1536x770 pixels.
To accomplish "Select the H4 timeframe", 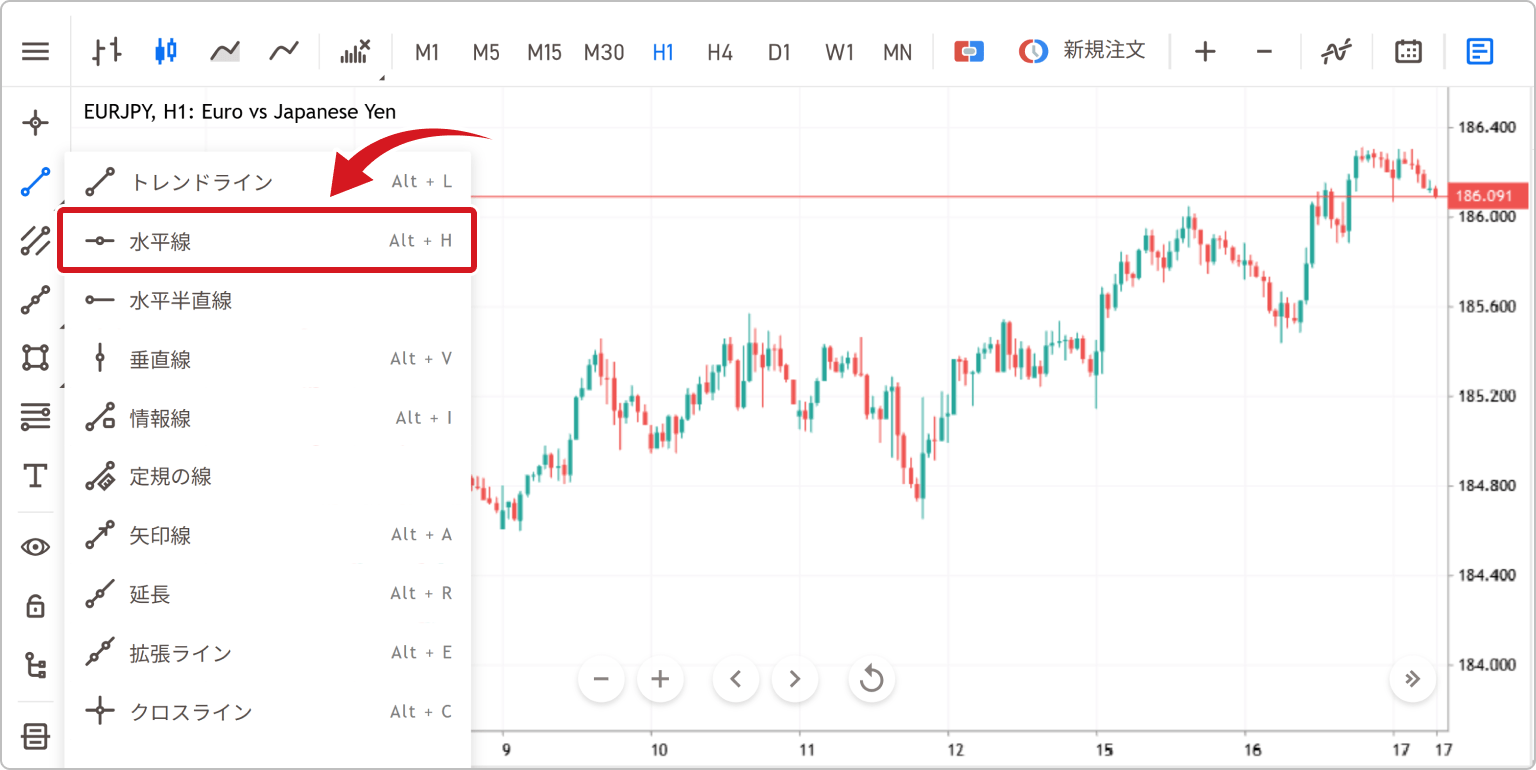I will point(720,52).
